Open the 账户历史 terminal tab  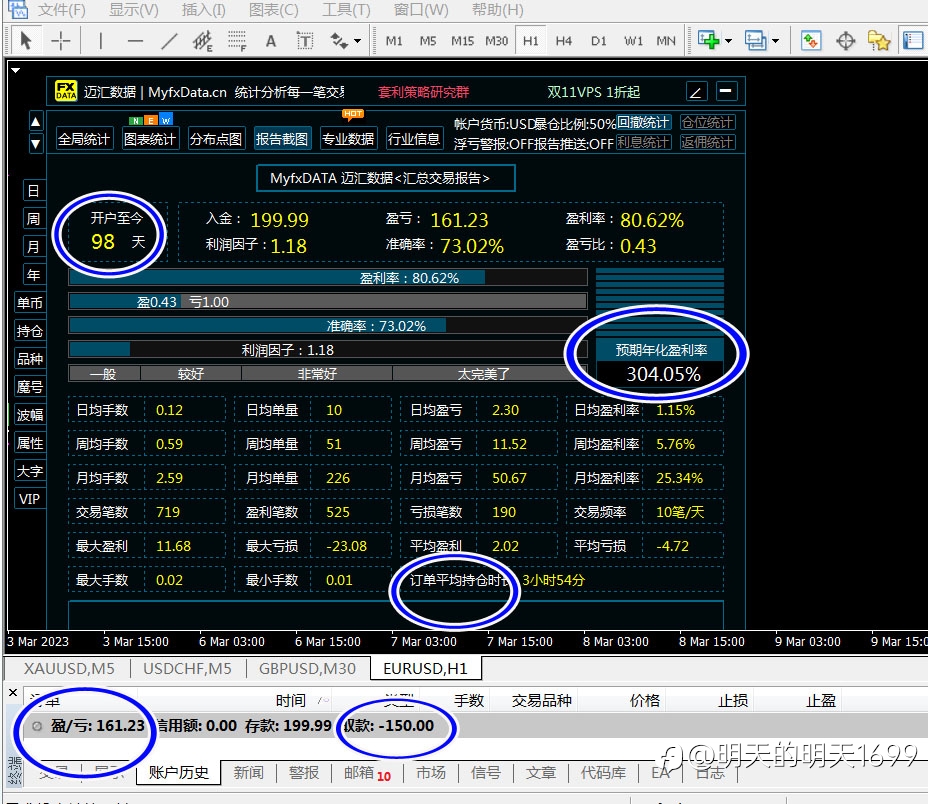click(x=179, y=773)
